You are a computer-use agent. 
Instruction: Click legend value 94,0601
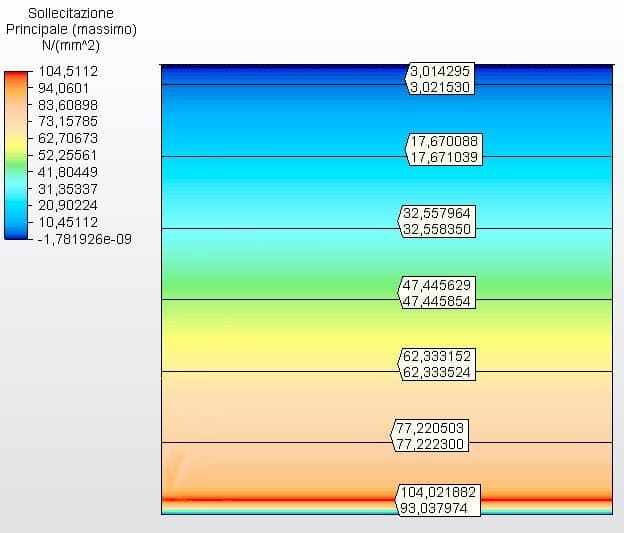coord(63,88)
